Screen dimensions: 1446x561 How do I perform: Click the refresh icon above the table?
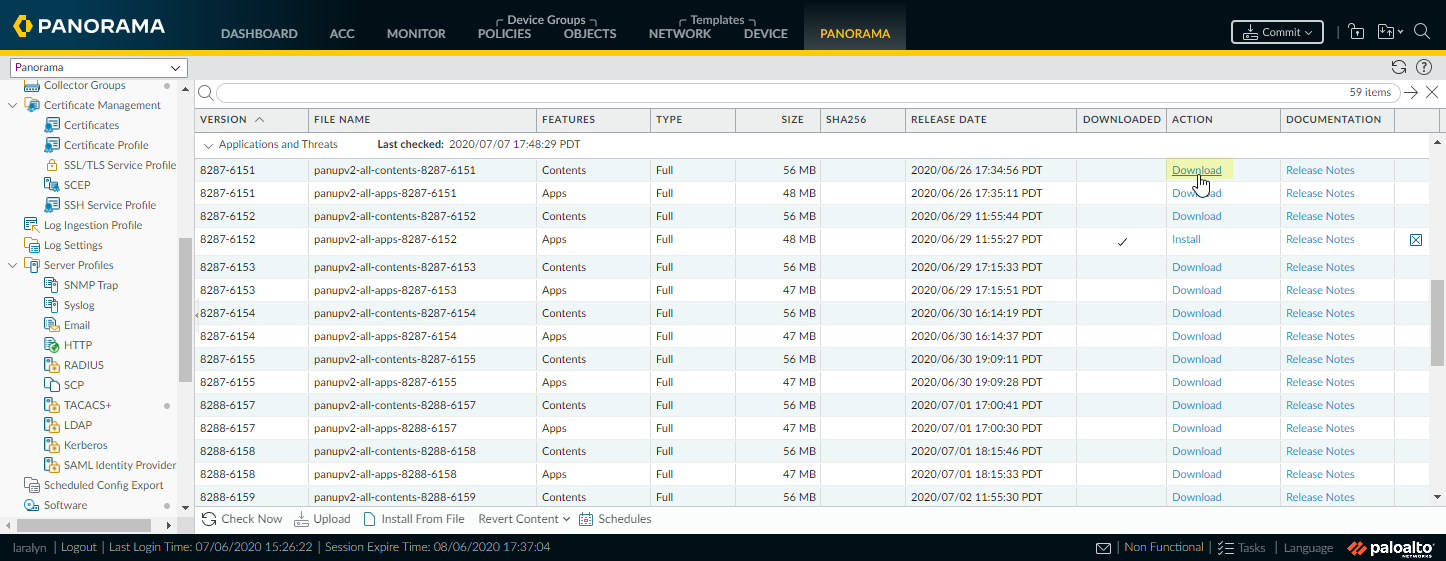(1399, 67)
